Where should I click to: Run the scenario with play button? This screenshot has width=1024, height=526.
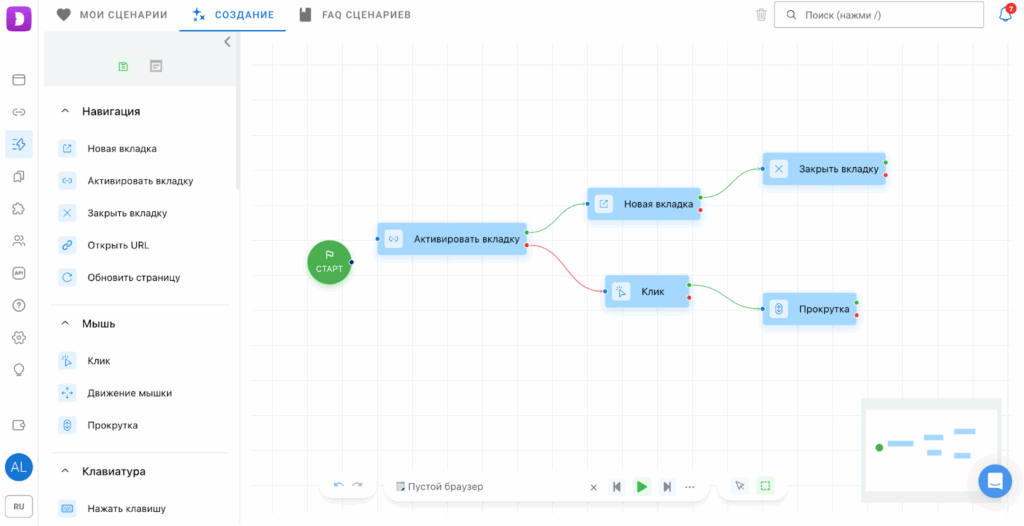click(642, 487)
